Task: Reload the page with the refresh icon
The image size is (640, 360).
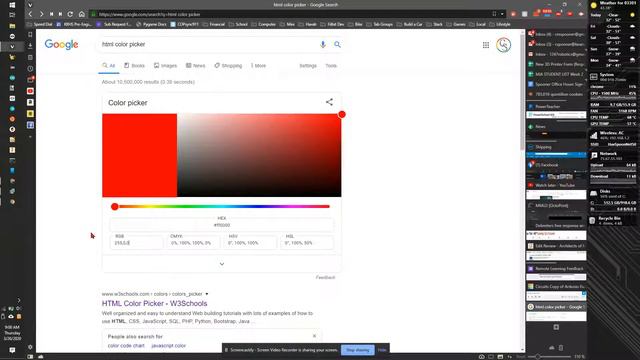Action: click(x=70, y=14)
